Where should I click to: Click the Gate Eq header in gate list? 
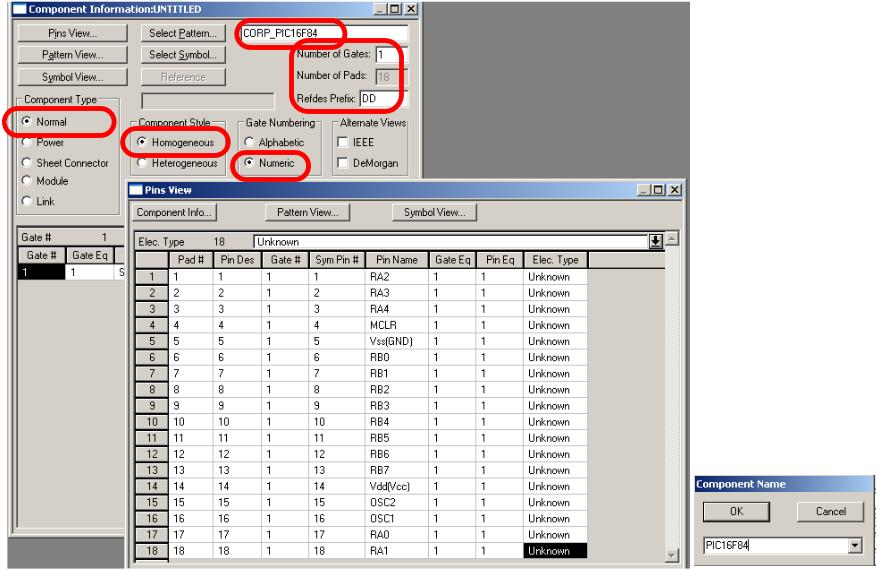(89, 256)
